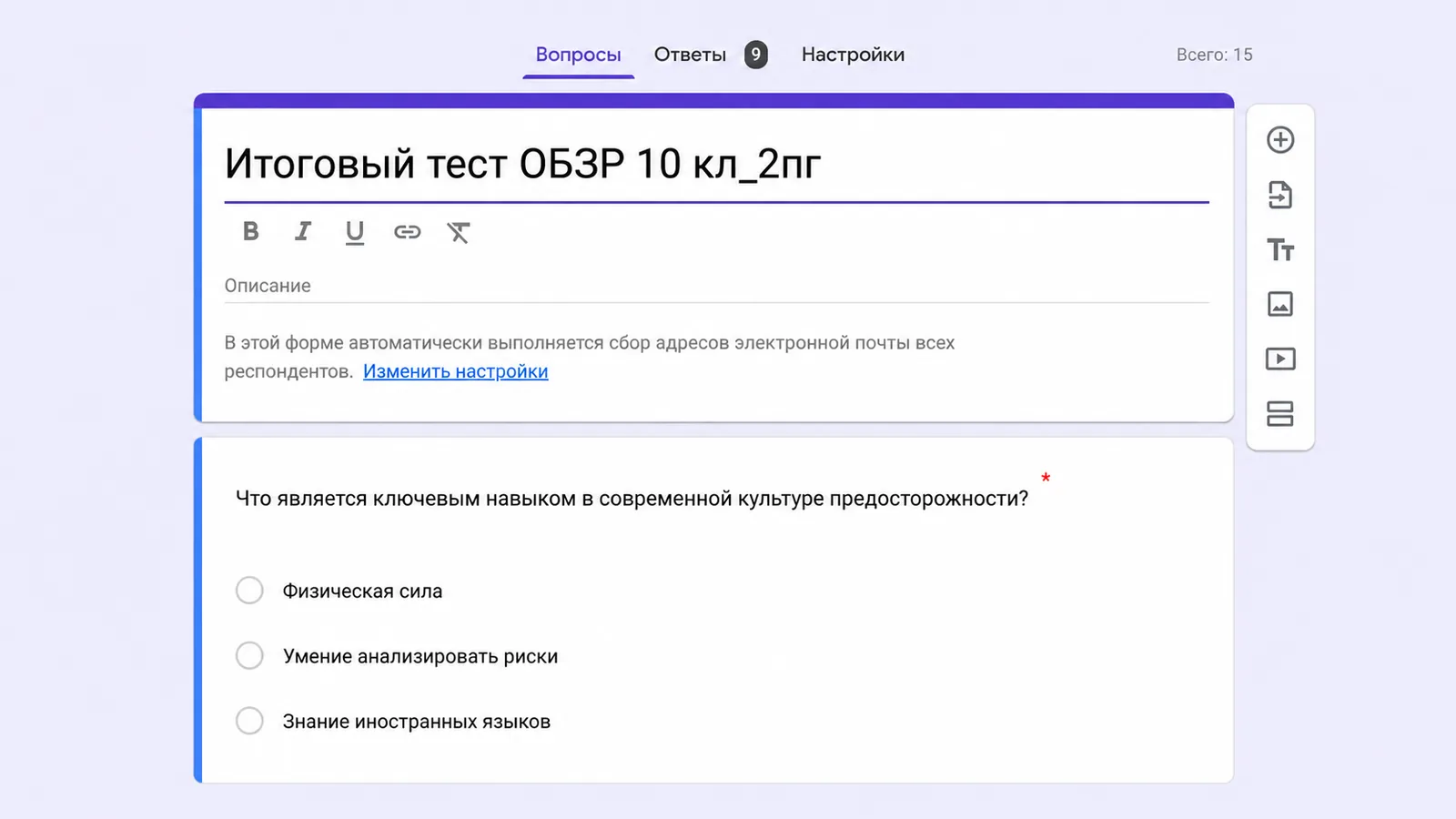
Task: Apply bold formatting to the title
Action: coord(251,232)
